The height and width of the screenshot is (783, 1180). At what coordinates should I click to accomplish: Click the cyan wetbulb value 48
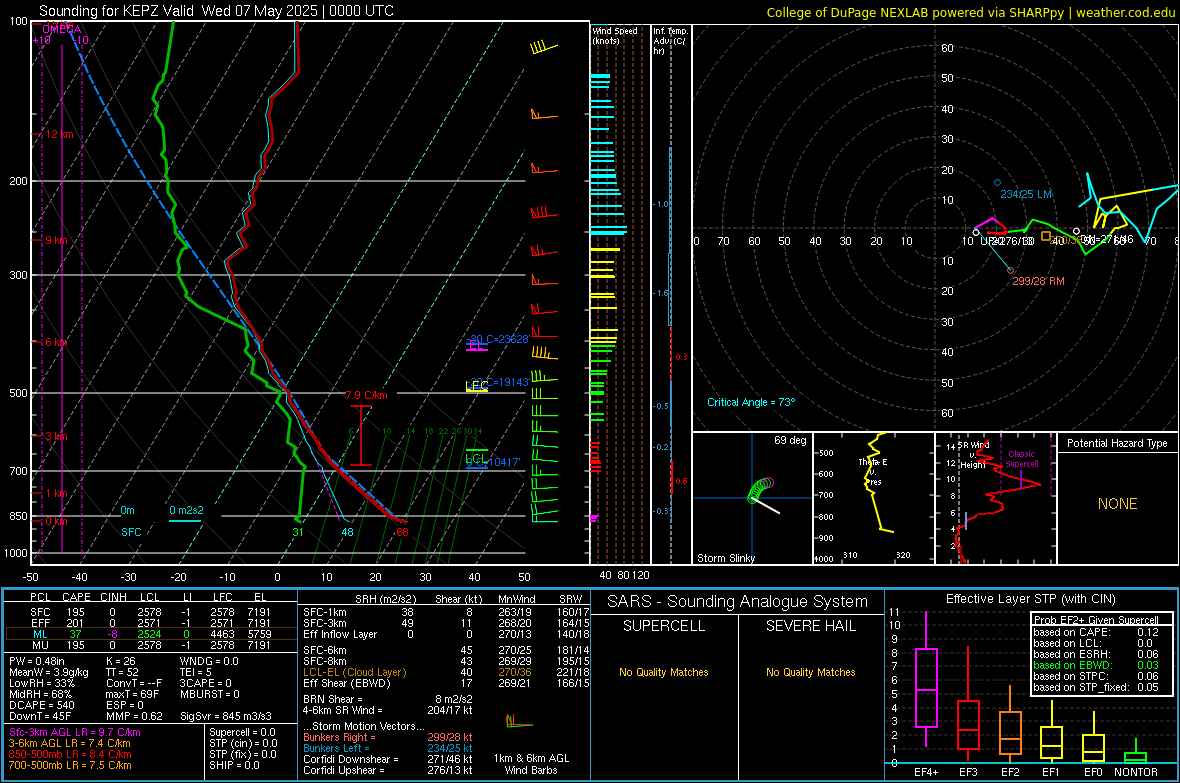[x=347, y=532]
